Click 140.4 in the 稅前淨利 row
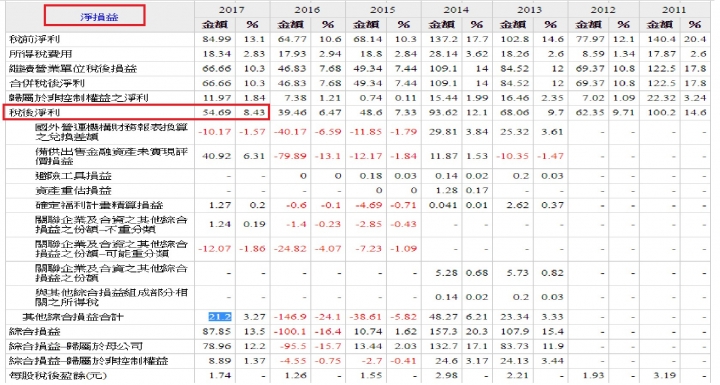 pyautogui.click(x=662, y=40)
